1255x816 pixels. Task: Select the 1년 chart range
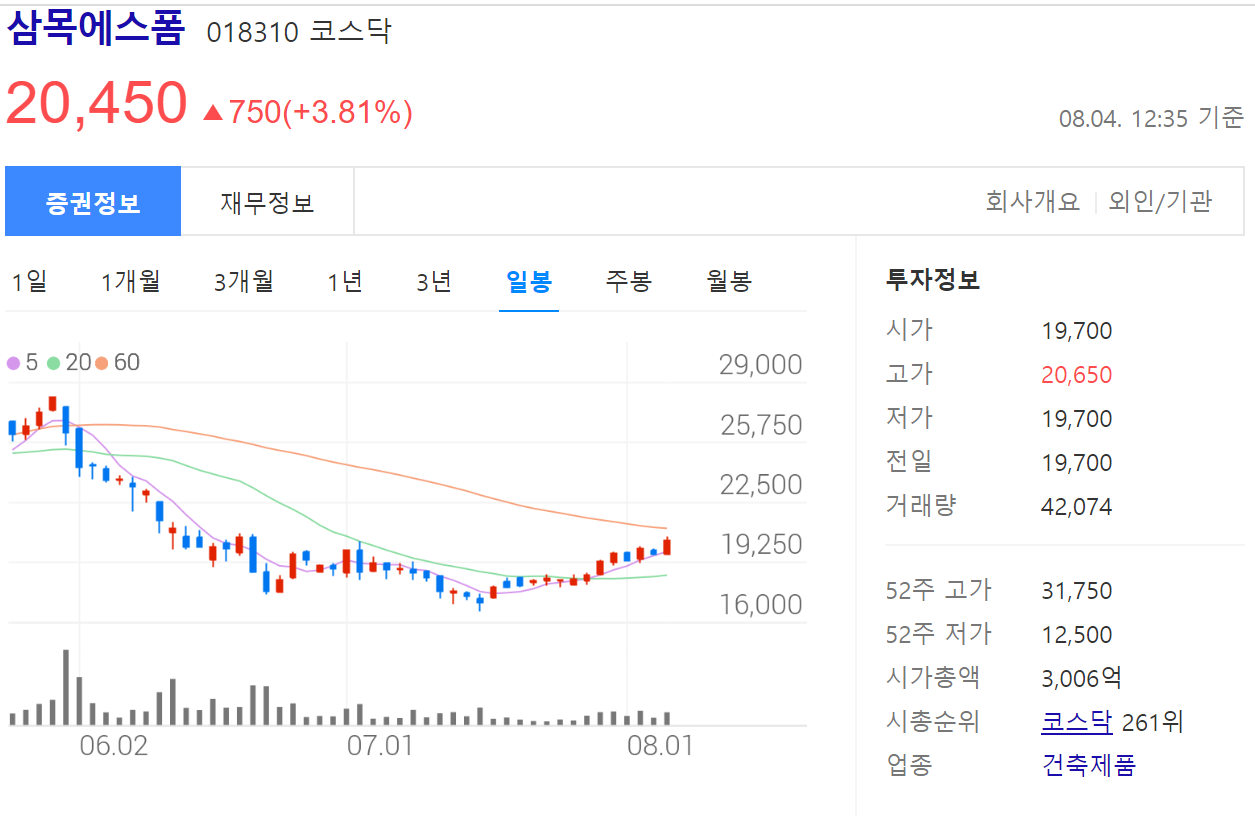[343, 281]
